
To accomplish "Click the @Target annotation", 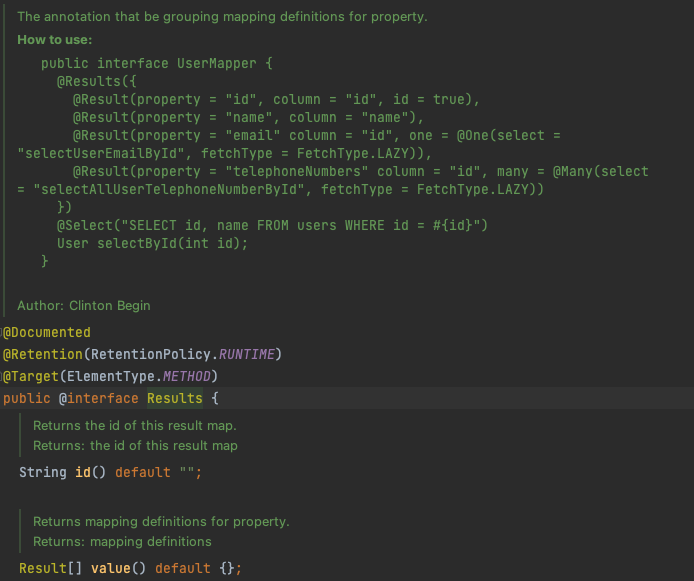I will (x=35, y=376).
